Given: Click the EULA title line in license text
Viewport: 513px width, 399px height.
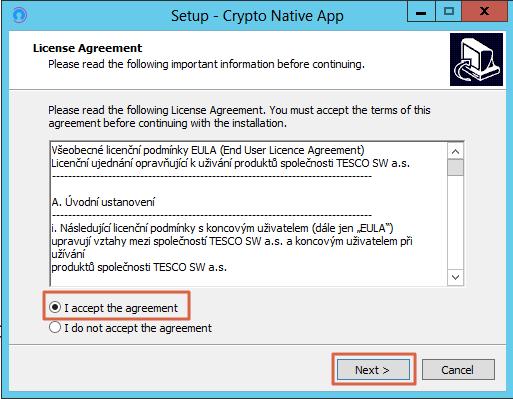Looking at the screenshot, I should coord(208,150).
